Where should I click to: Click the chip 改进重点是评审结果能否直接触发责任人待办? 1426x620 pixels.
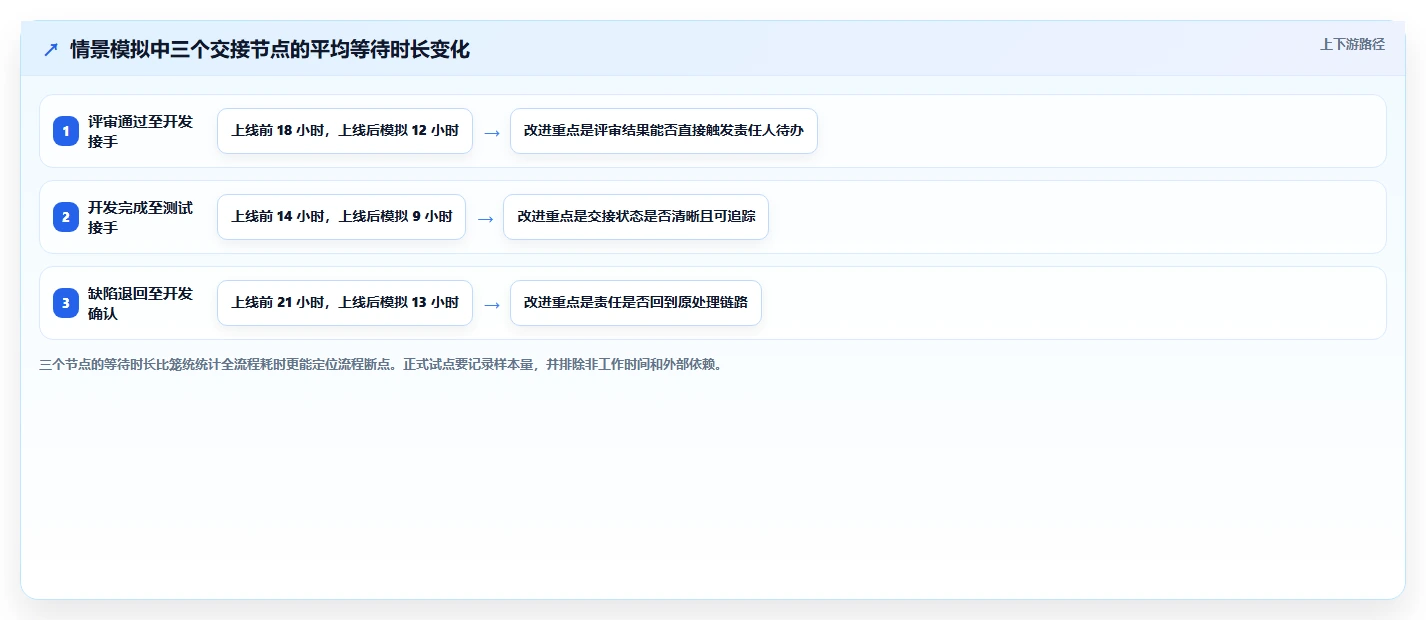click(664, 131)
